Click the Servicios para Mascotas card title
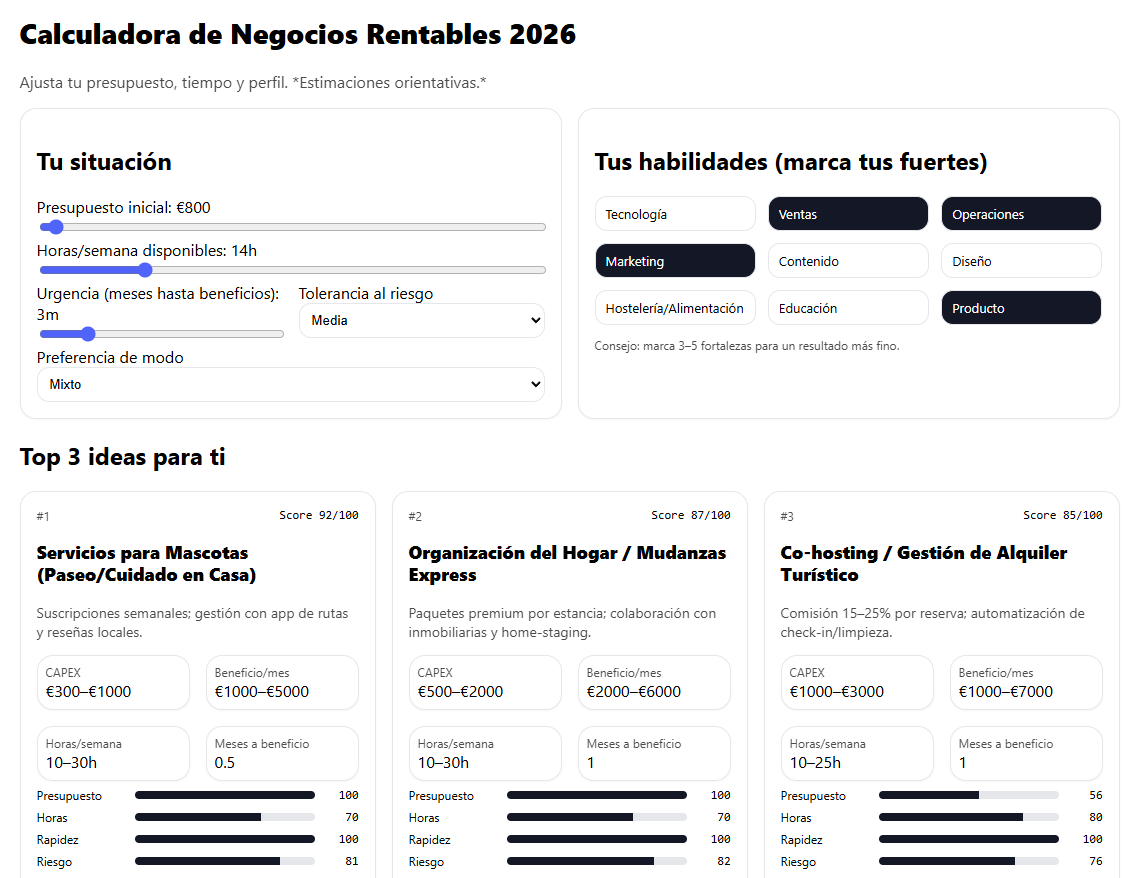This screenshot has height=878, width=1126. click(x=146, y=564)
